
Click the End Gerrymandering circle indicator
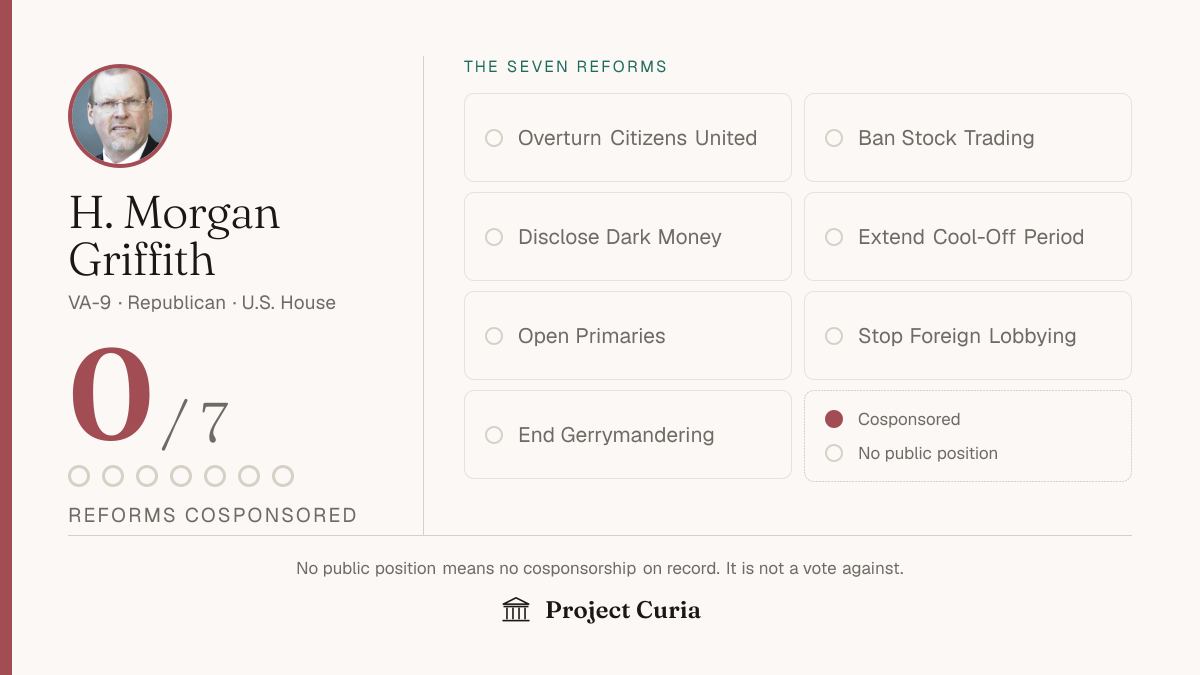pyautogui.click(x=494, y=435)
